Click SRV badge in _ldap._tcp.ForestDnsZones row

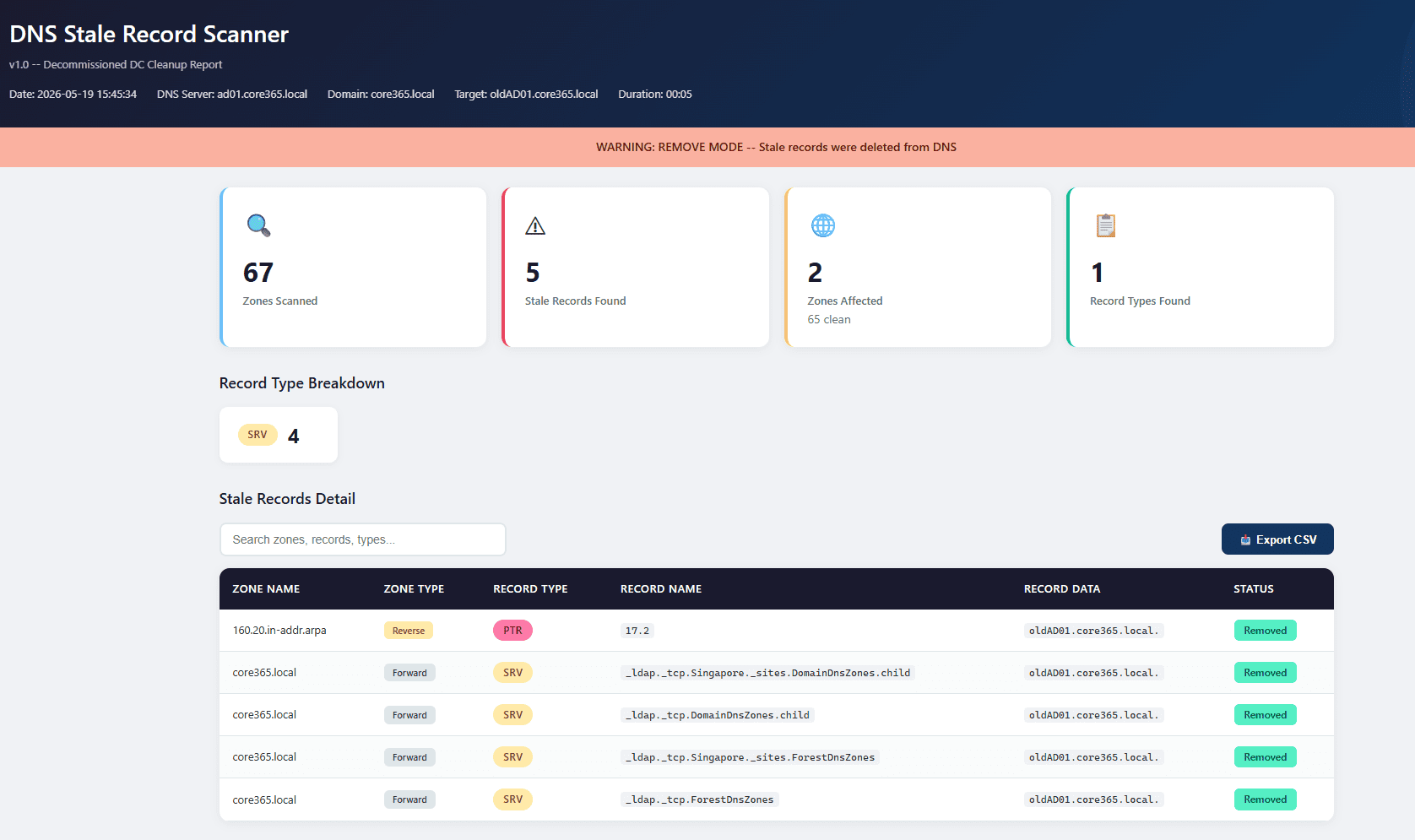[x=512, y=799]
